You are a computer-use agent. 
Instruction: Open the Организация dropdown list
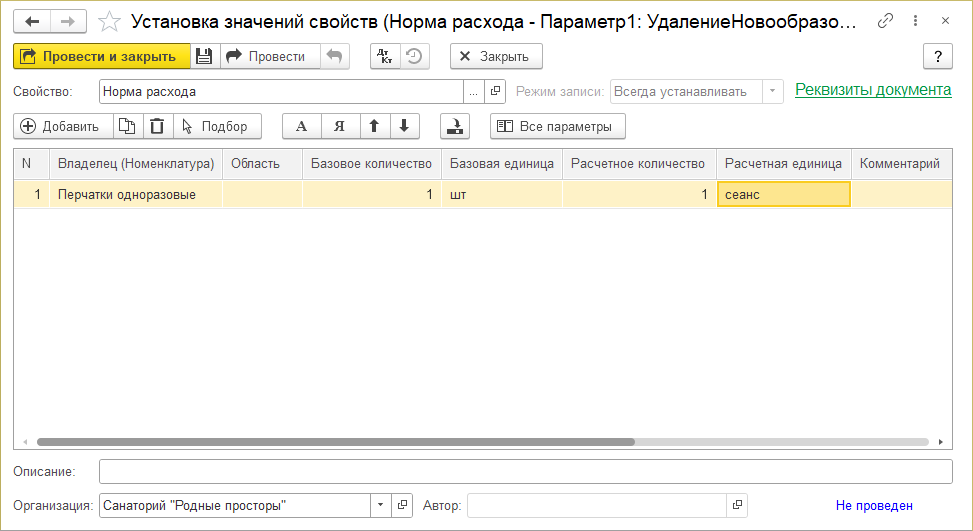[x=380, y=505]
